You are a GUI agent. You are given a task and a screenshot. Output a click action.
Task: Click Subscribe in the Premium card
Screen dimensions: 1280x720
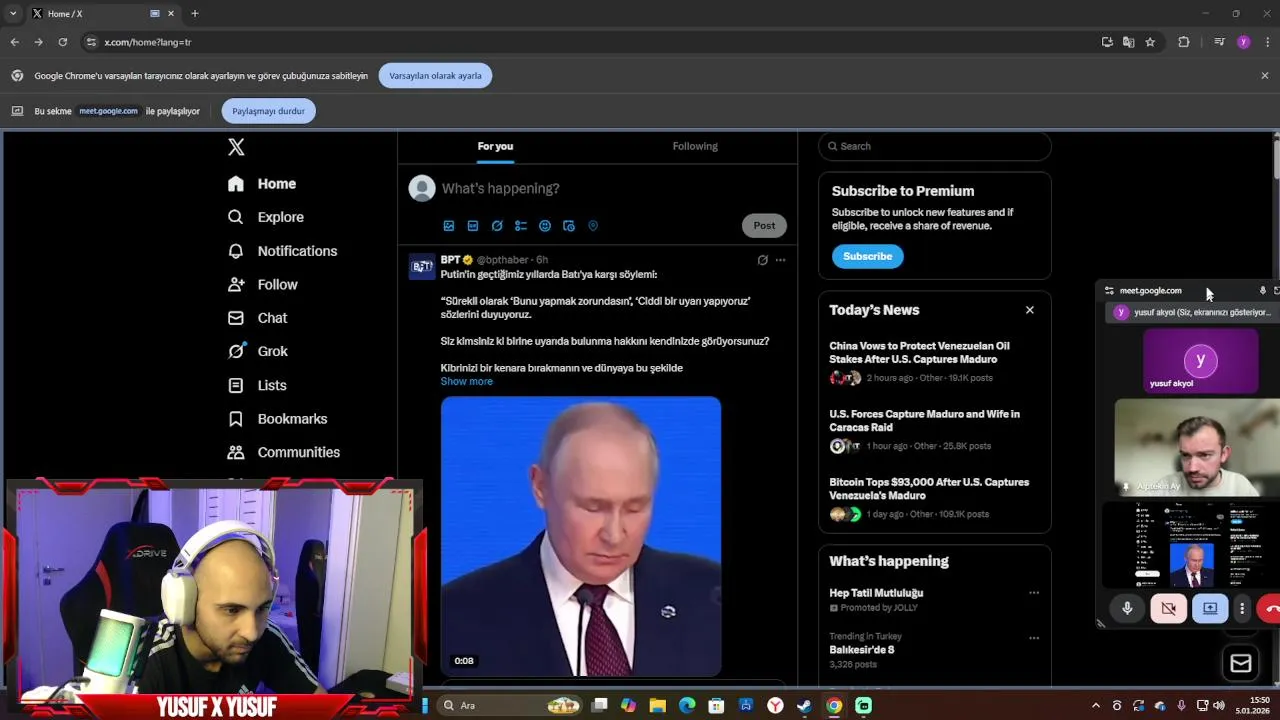tap(867, 256)
